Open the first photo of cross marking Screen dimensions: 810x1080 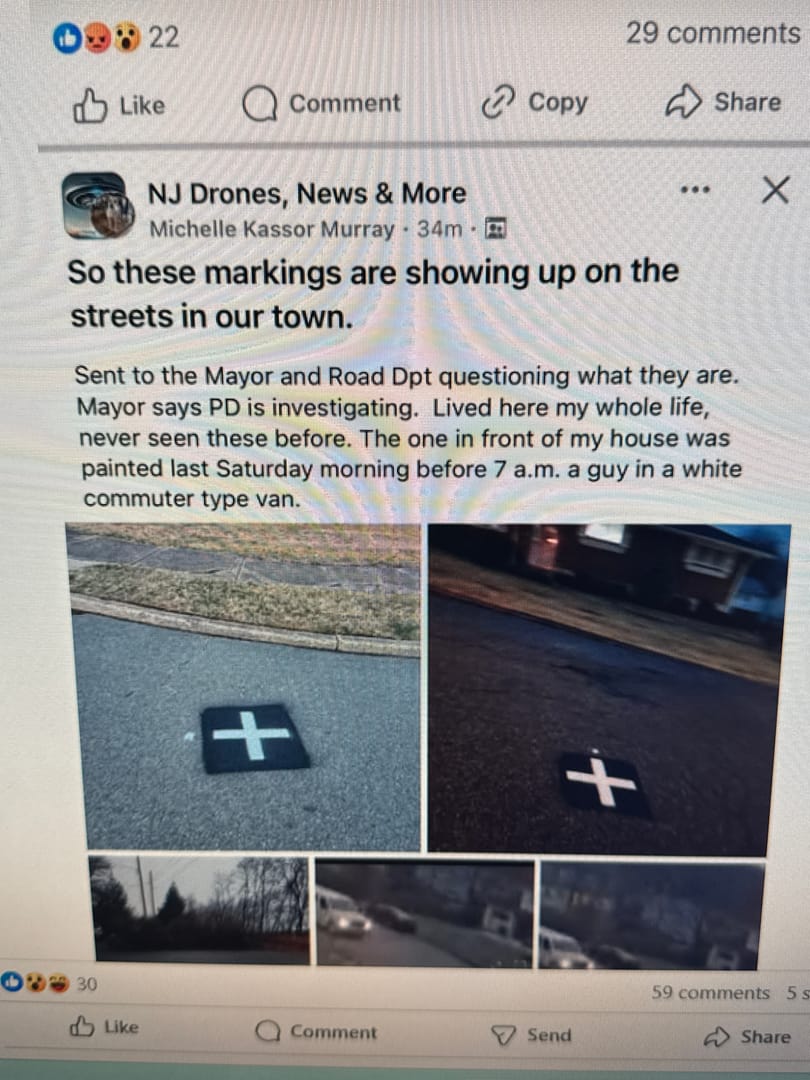point(245,686)
